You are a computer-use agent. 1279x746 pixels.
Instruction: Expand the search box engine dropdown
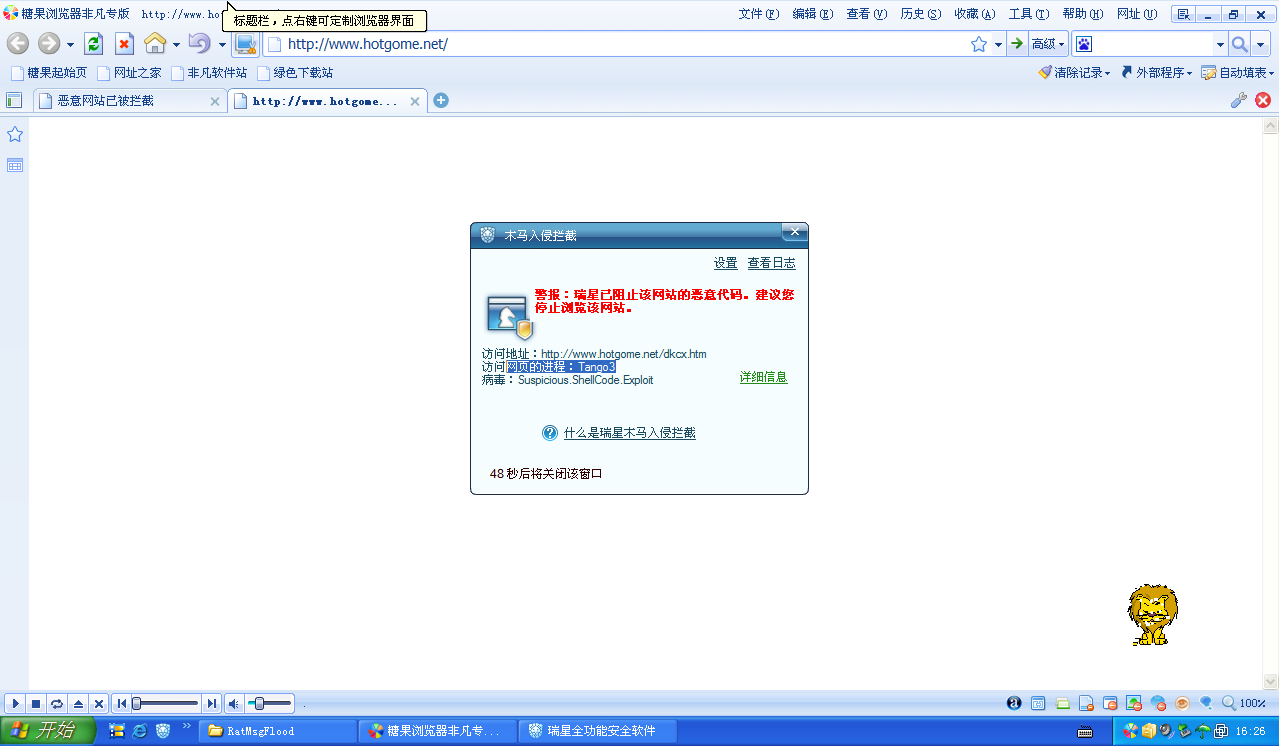tap(1220, 45)
